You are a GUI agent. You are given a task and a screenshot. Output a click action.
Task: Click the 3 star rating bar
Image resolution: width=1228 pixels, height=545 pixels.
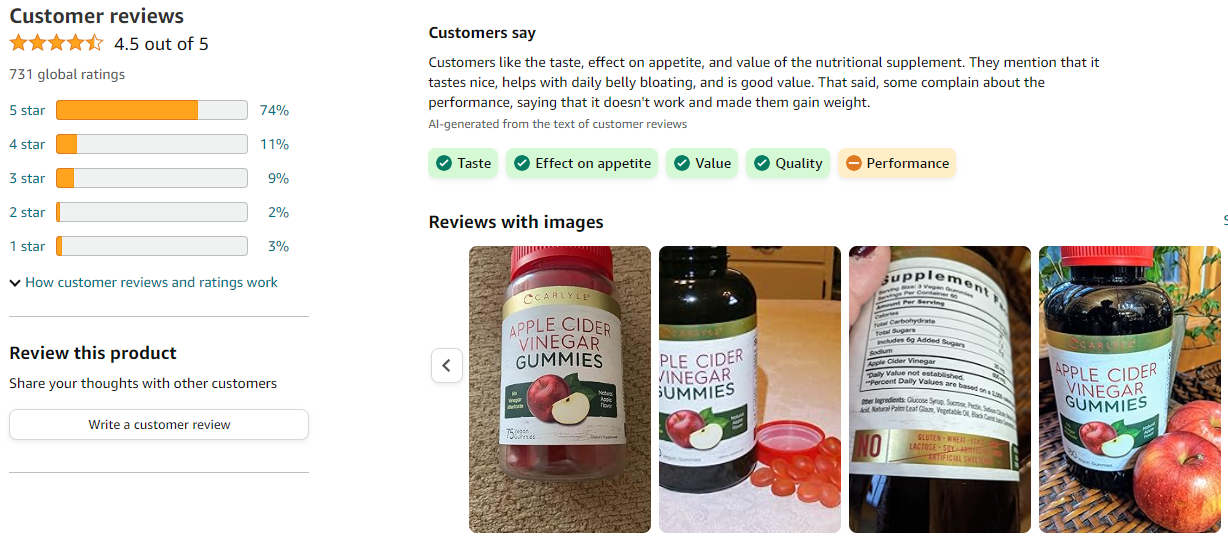[x=152, y=178]
